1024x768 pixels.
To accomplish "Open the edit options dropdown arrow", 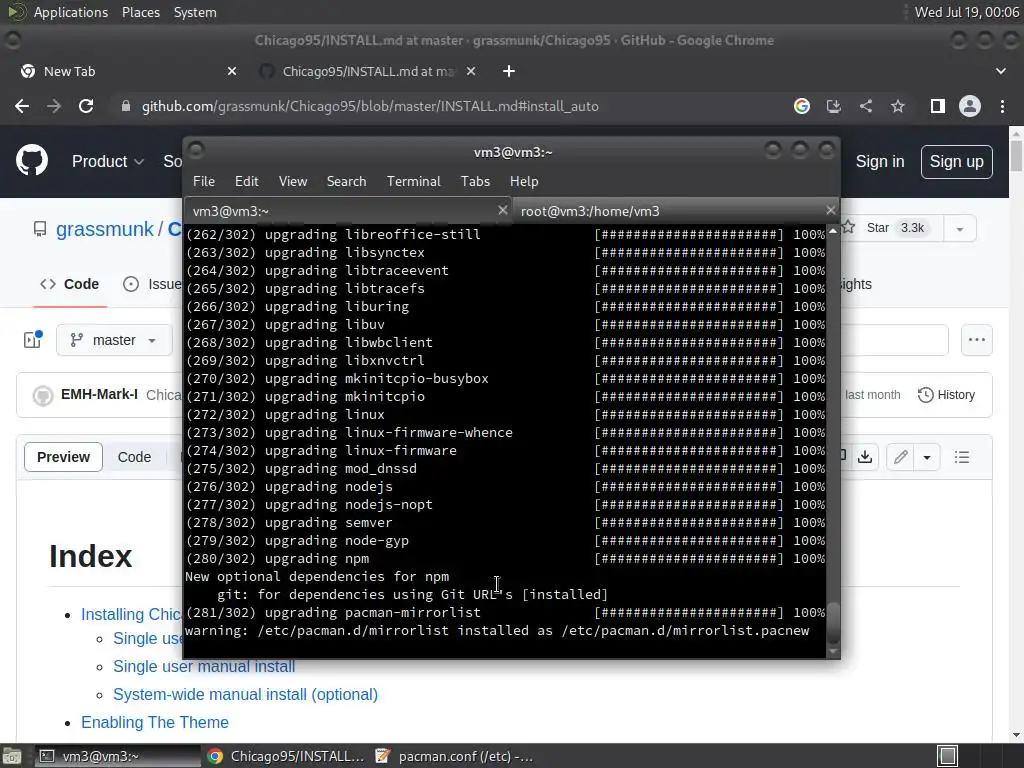I will point(927,456).
